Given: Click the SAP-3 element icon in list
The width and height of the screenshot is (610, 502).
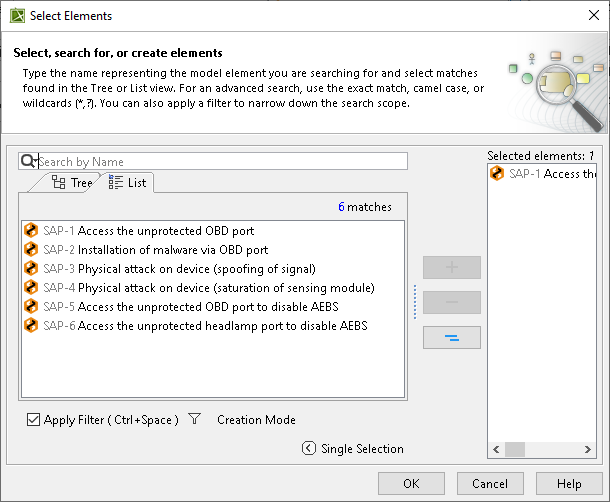Looking at the screenshot, I should click(x=30, y=268).
